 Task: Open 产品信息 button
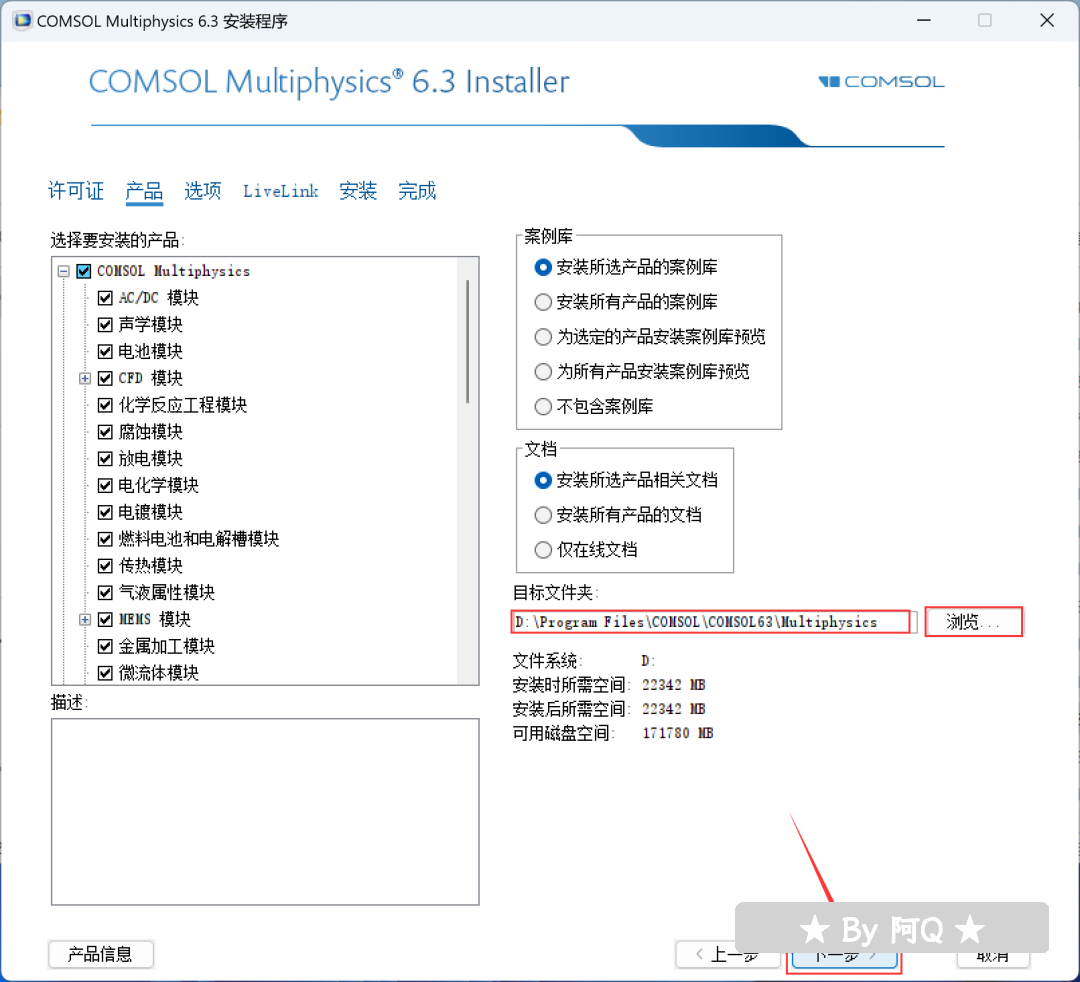tap(101, 954)
